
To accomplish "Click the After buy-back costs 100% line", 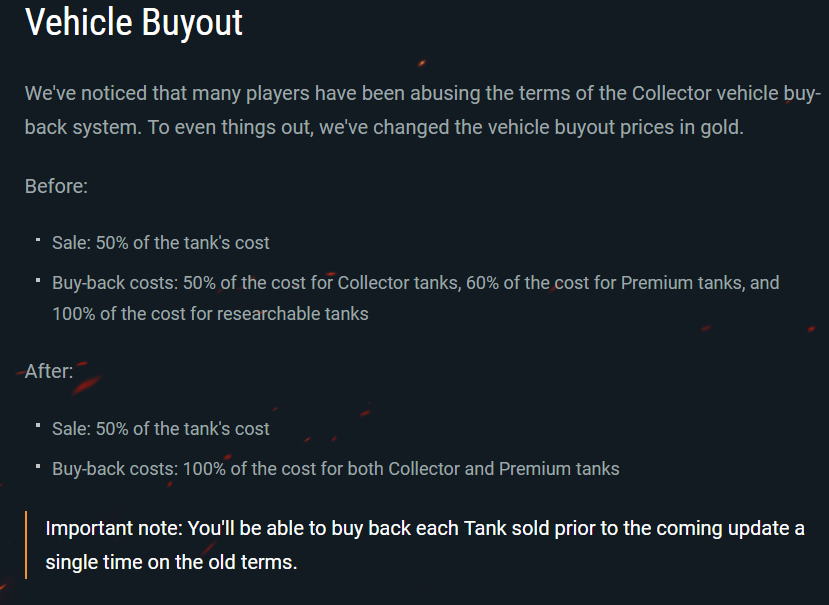I will (336, 469).
